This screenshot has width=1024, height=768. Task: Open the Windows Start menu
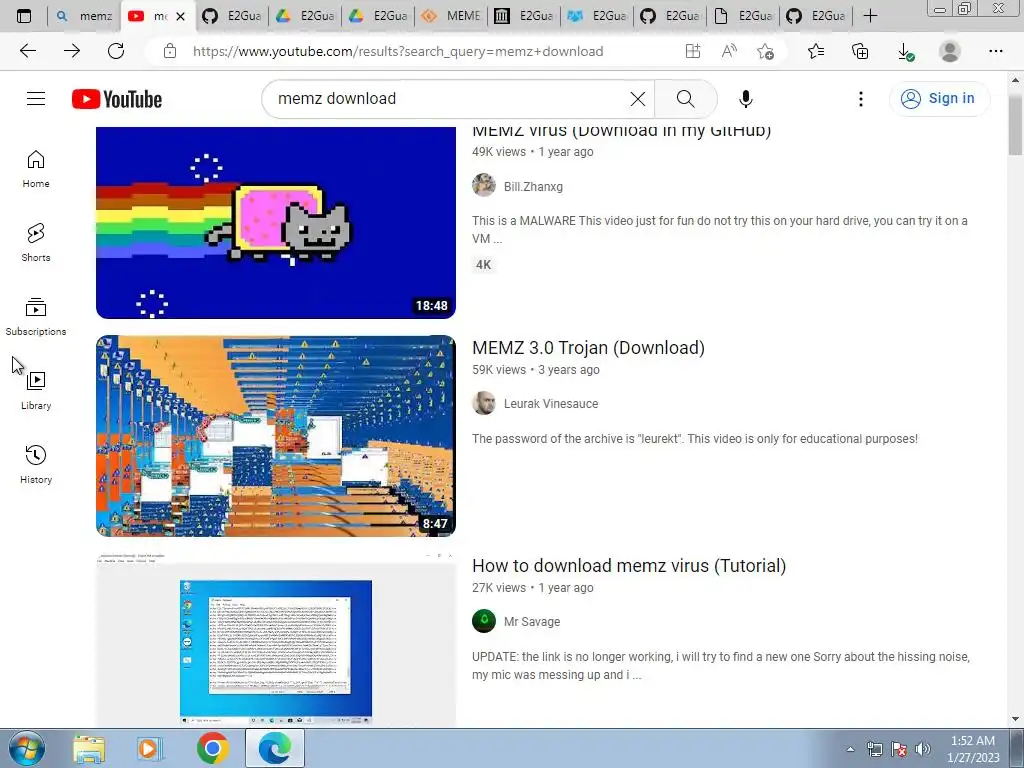(27, 748)
